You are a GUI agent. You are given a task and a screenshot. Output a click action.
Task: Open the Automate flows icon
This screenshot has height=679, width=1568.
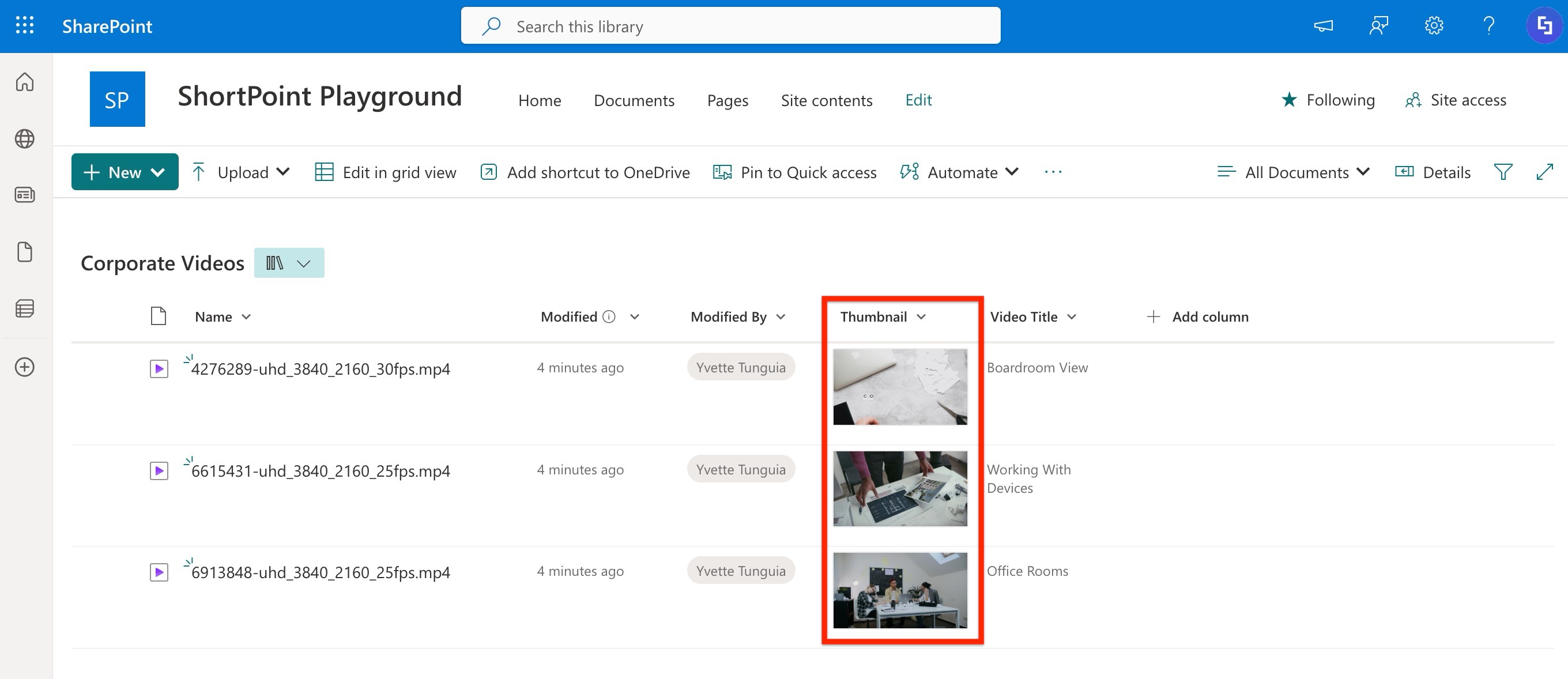(908, 172)
